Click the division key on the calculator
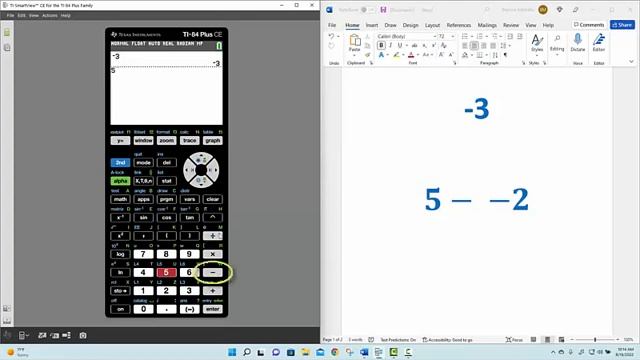This screenshot has width=640, height=360. coord(213,236)
